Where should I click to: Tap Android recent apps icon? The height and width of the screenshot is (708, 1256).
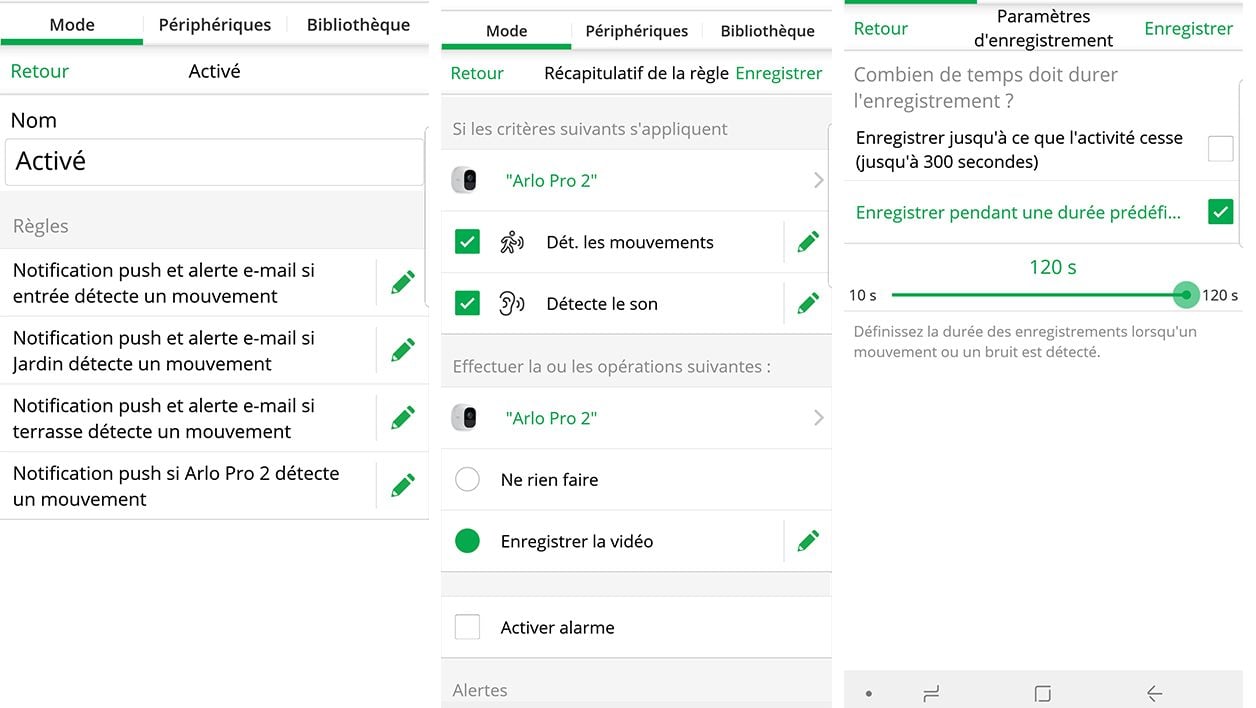[931, 693]
